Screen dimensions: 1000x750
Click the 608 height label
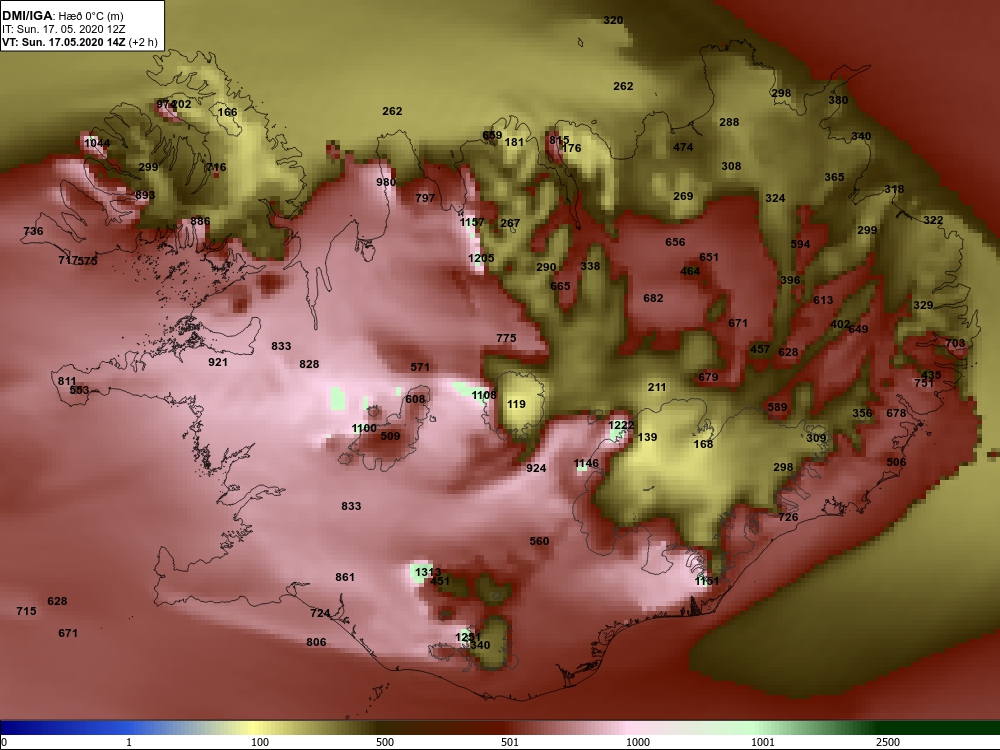415,399
